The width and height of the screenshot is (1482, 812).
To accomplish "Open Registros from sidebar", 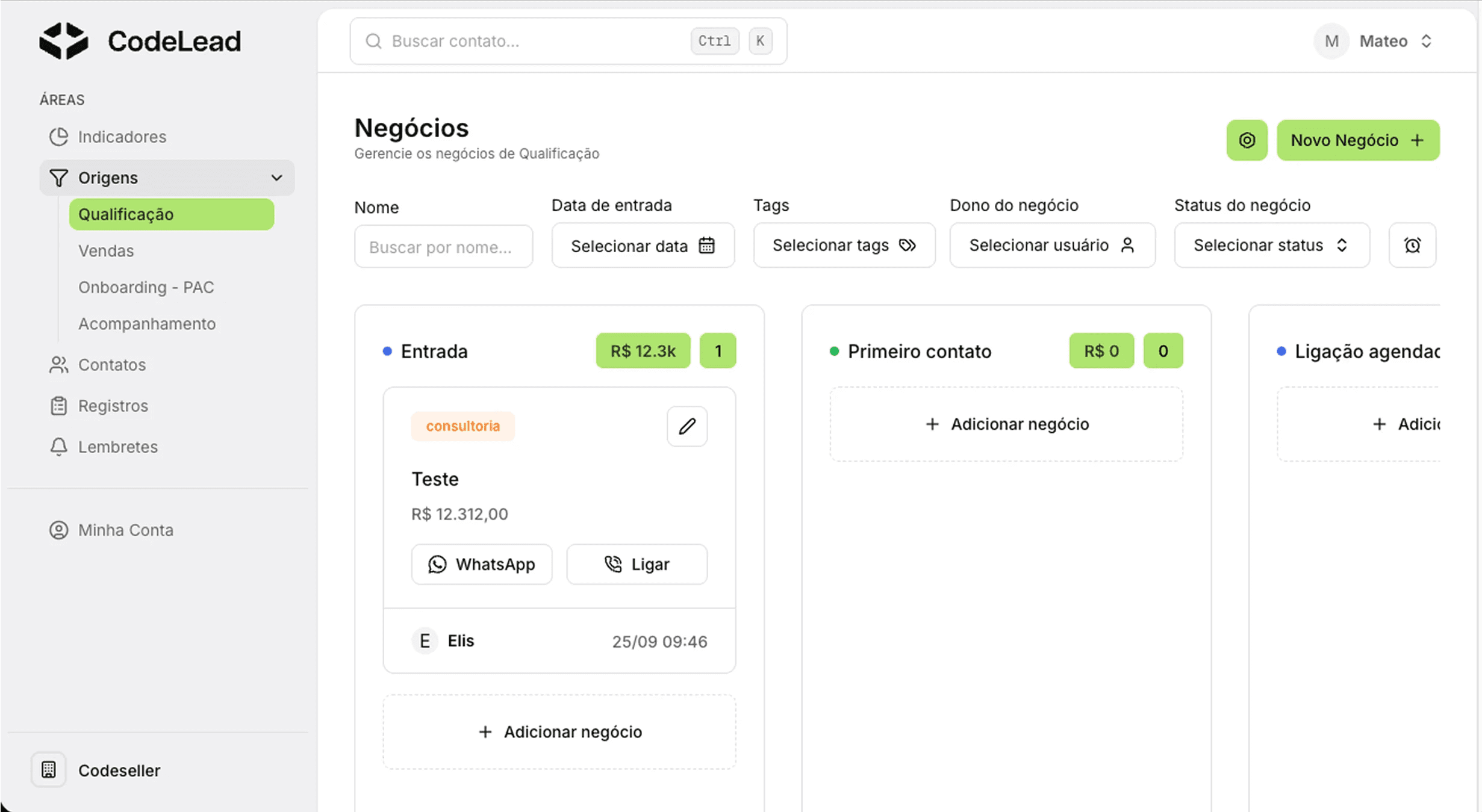I will point(113,406).
